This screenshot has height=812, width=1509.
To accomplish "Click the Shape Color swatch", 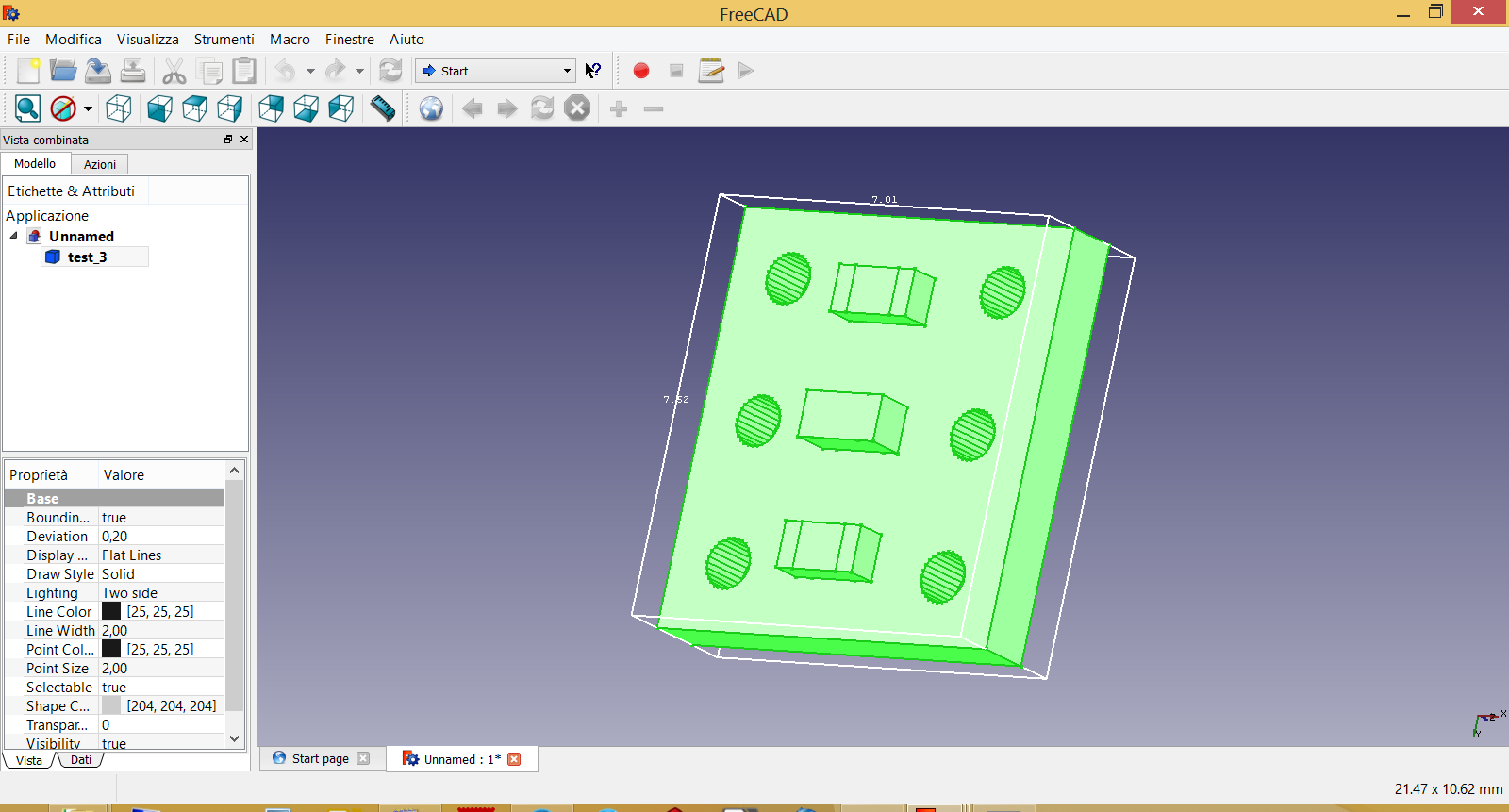I will pyautogui.click(x=111, y=705).
